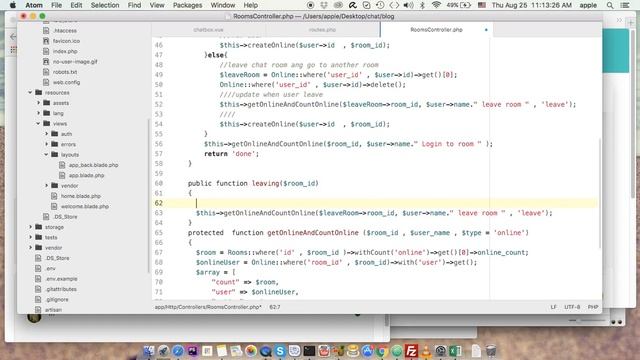This screenshot has height=360, width=640.
Task: Expand the lang folder
Action: tap(38, 113)
